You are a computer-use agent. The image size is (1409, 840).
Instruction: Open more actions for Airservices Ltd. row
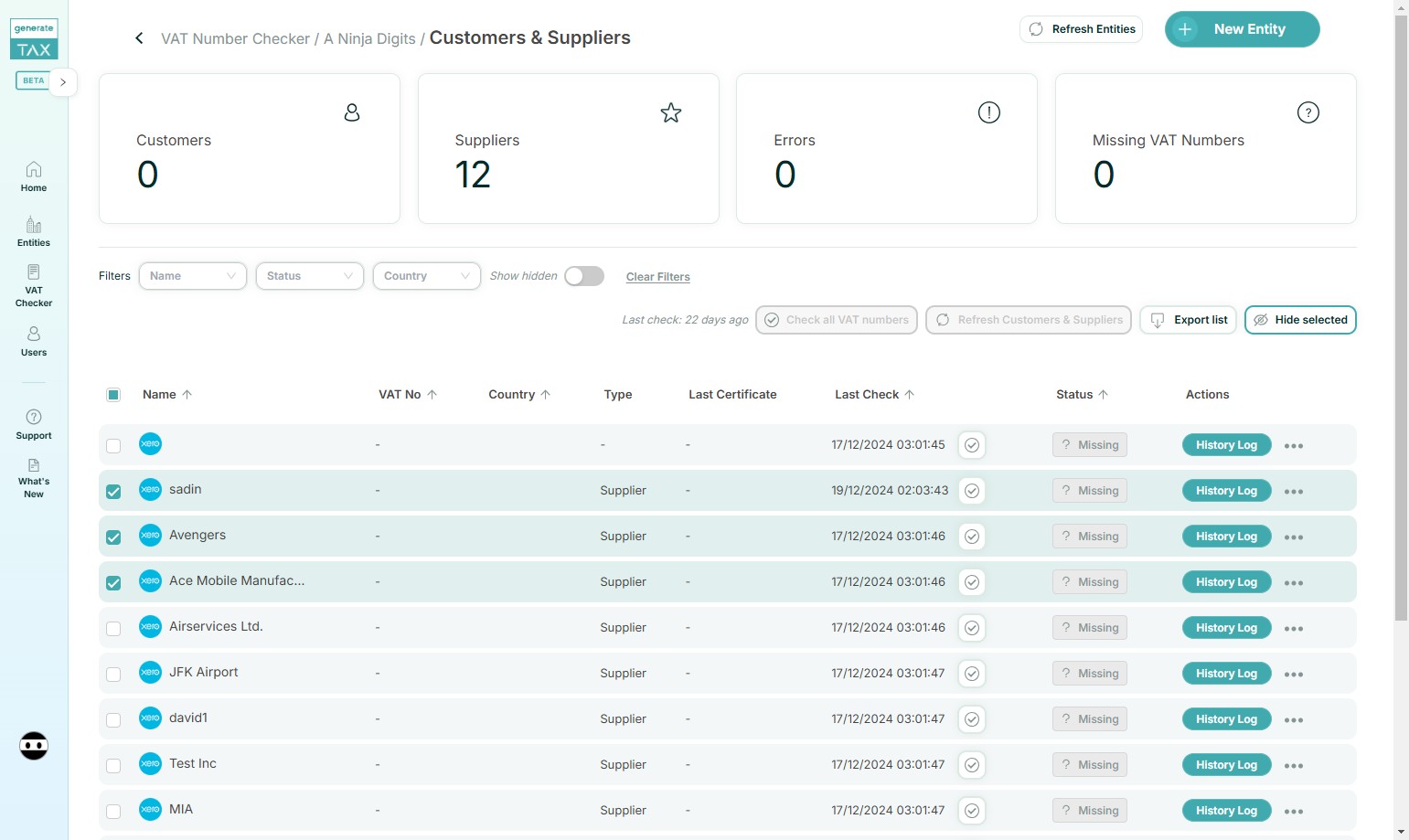coord(1294,629)
